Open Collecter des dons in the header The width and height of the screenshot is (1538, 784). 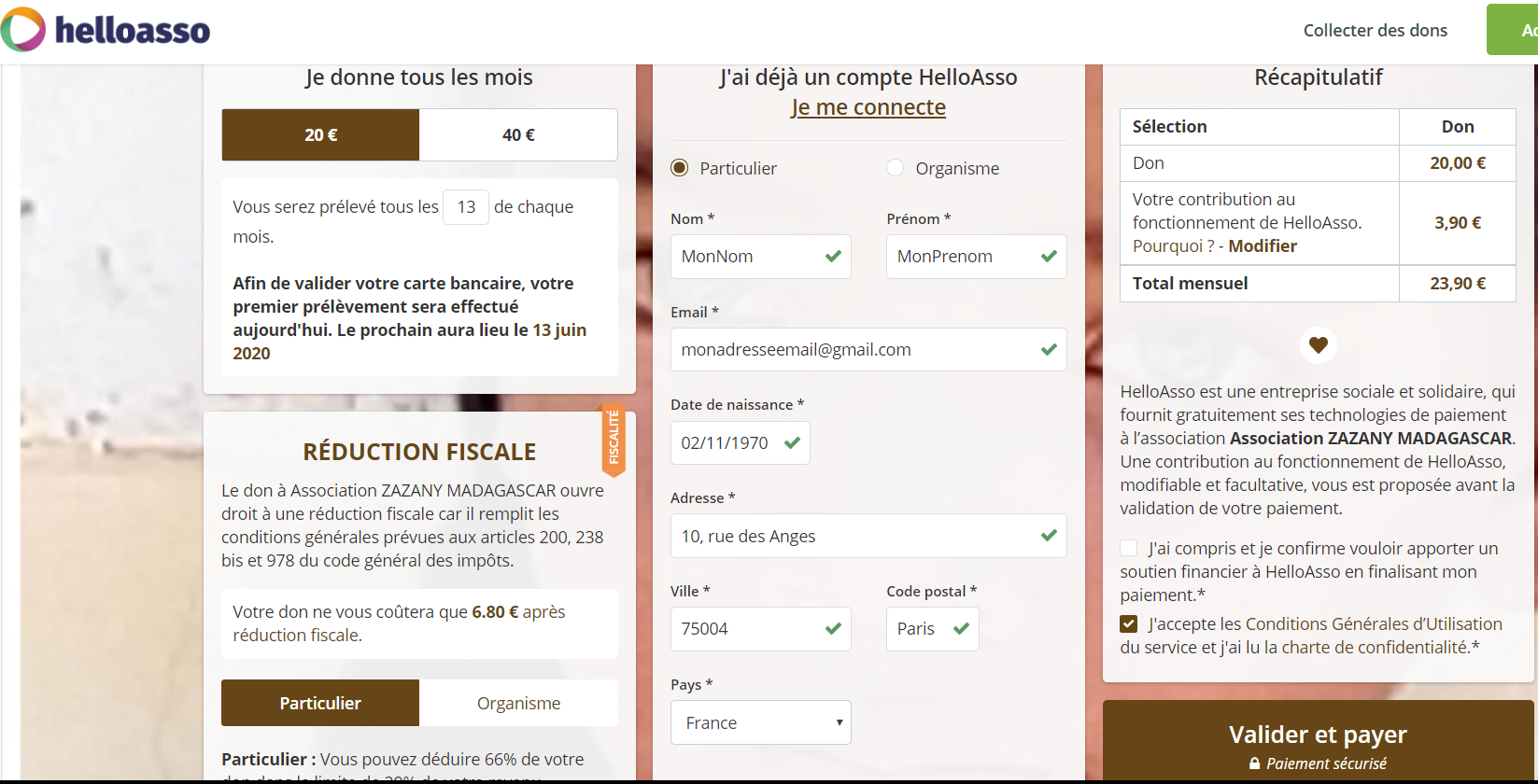pos(1376,30)
